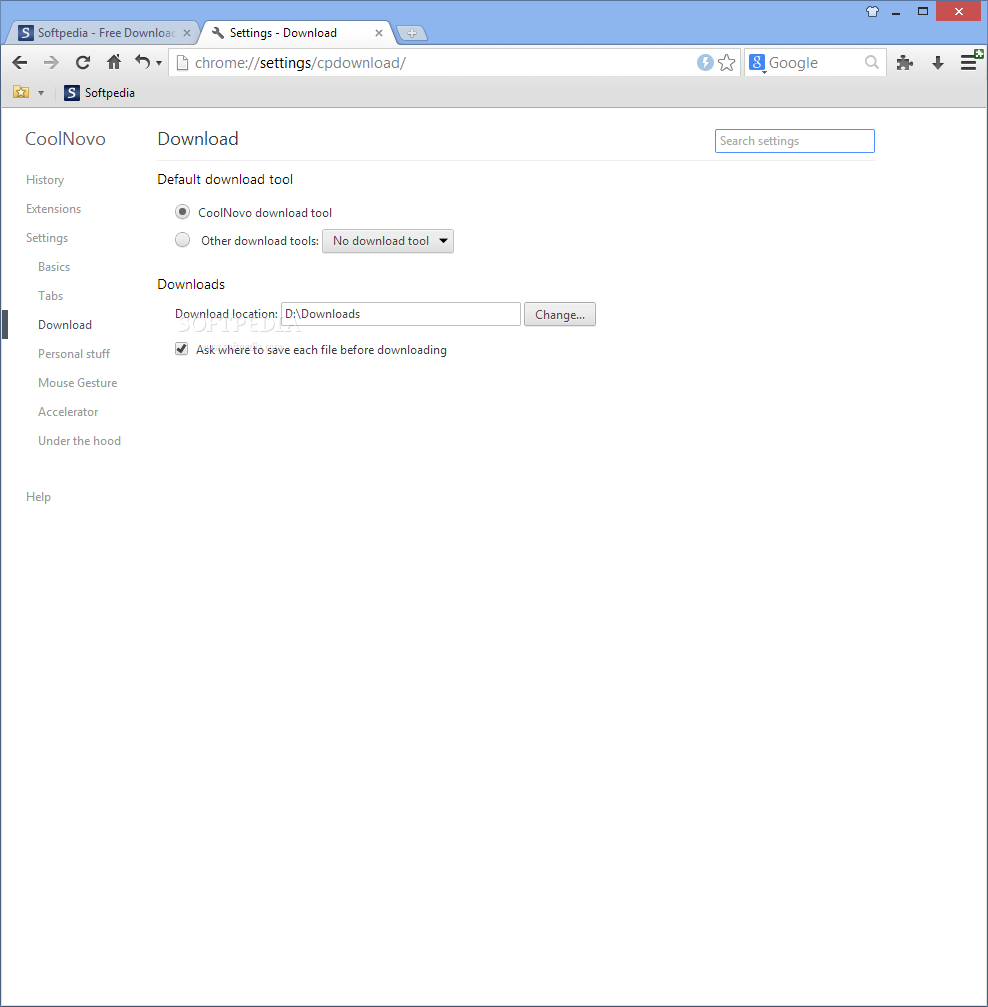Image resolution: width=988 pixels, height=1007 pixels.
Task: Go to the Tabs settings page
Action: (51, 295)
